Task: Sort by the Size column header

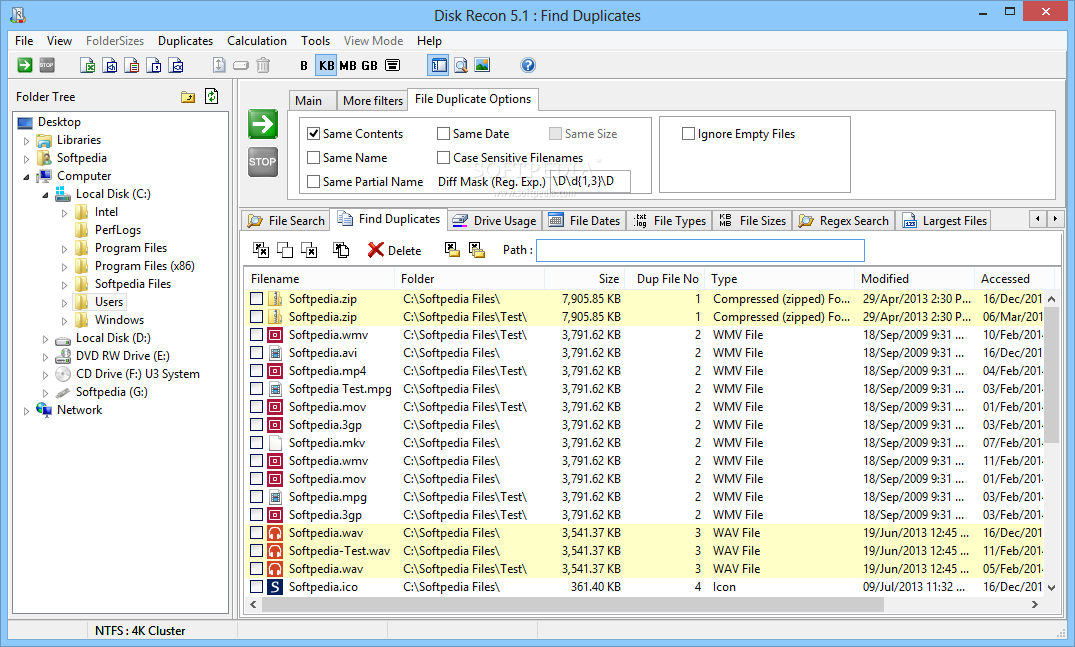Action: [x=583, y=279]
